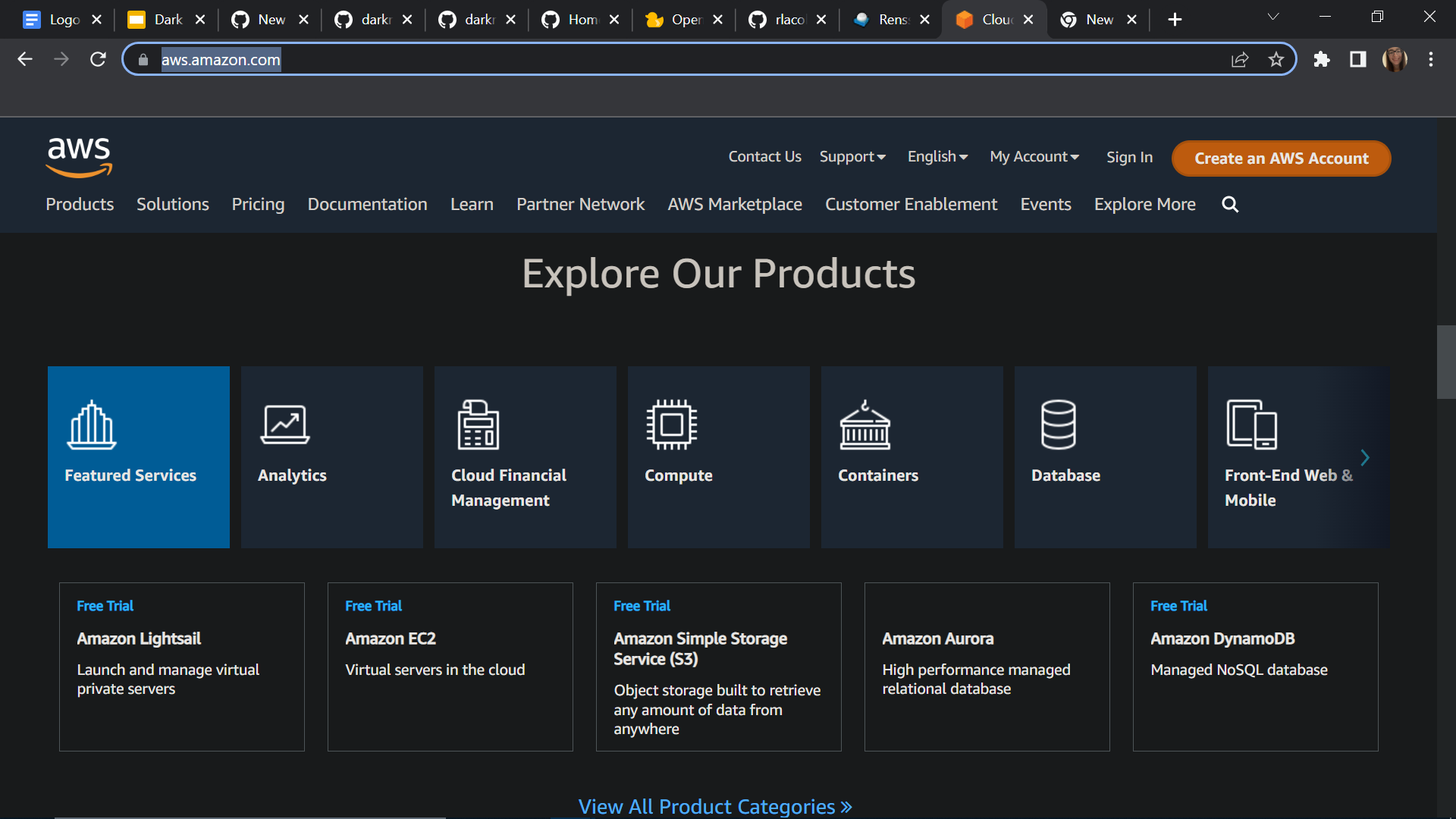Image resolution: width=1456 pixels, height=819 pixels.
Task: Open the Products navigation menu
Action: tap(79, 204)
